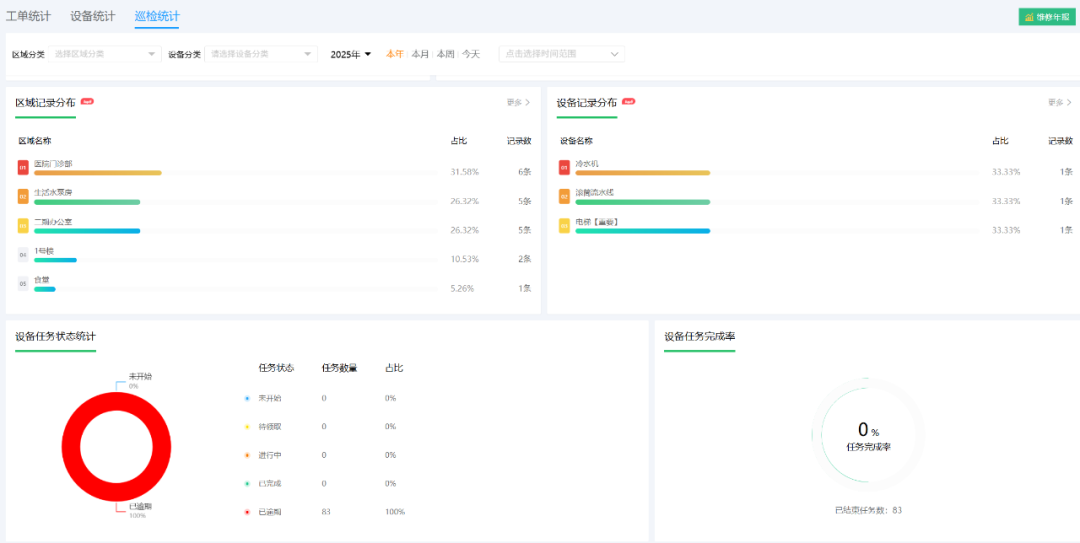The height and width of the screenshot is (543, 1080).
Task: Click the red top badge beside 设备记录分布
Action: [628, 101]
